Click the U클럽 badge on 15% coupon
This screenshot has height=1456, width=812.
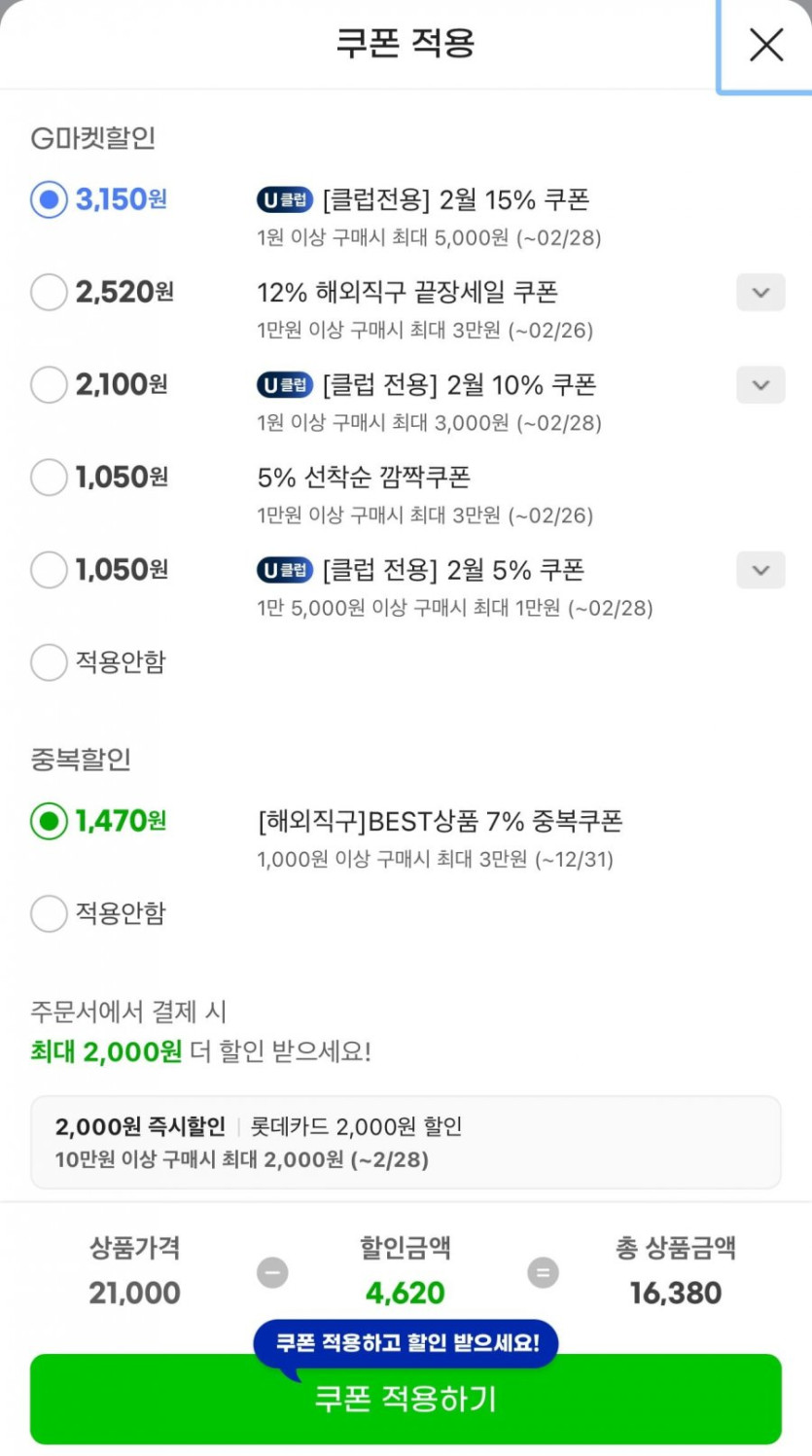click(x=285, y=200)
